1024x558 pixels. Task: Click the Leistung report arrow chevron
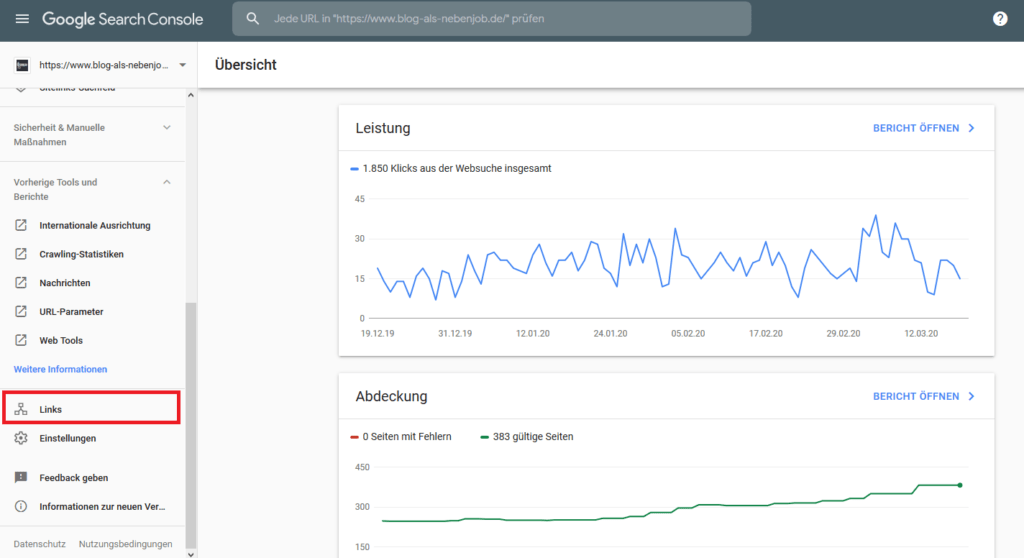pos(971,128)
